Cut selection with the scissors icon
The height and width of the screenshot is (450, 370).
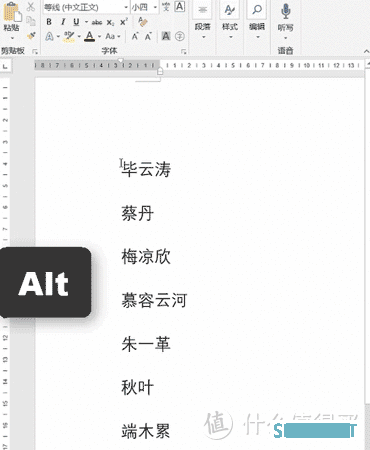click(x=31, y=7)
